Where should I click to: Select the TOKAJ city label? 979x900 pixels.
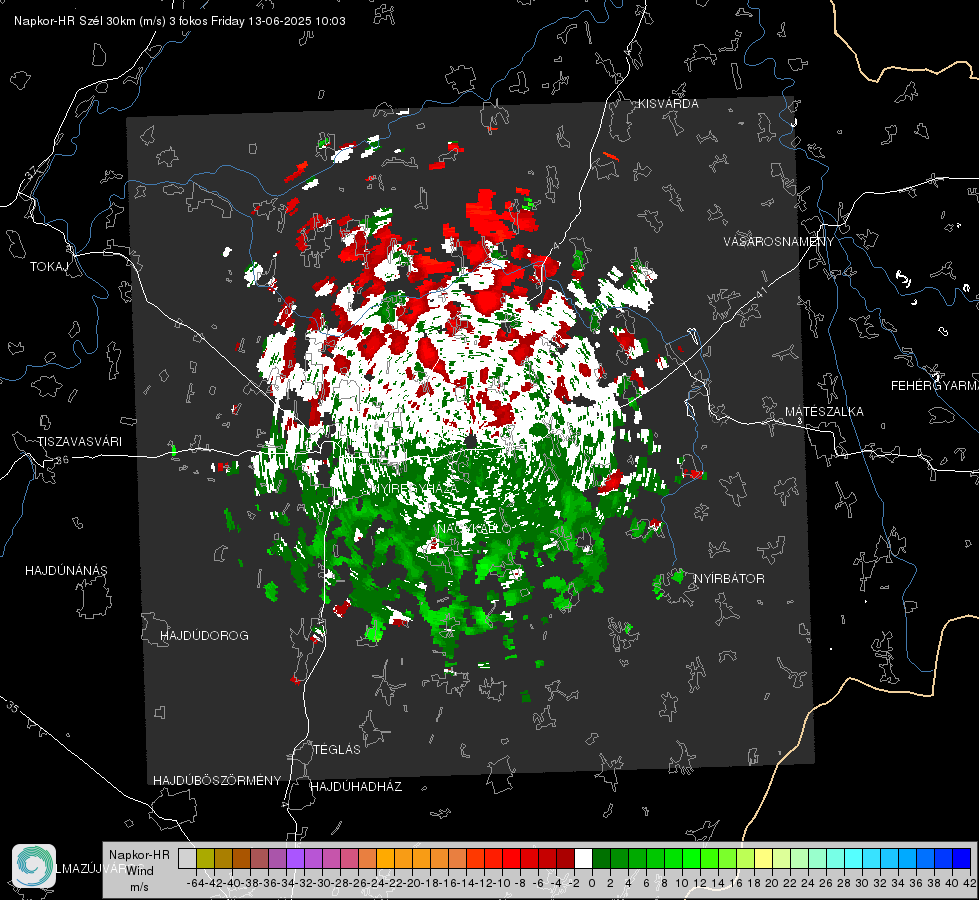click(x=49, y=267)
